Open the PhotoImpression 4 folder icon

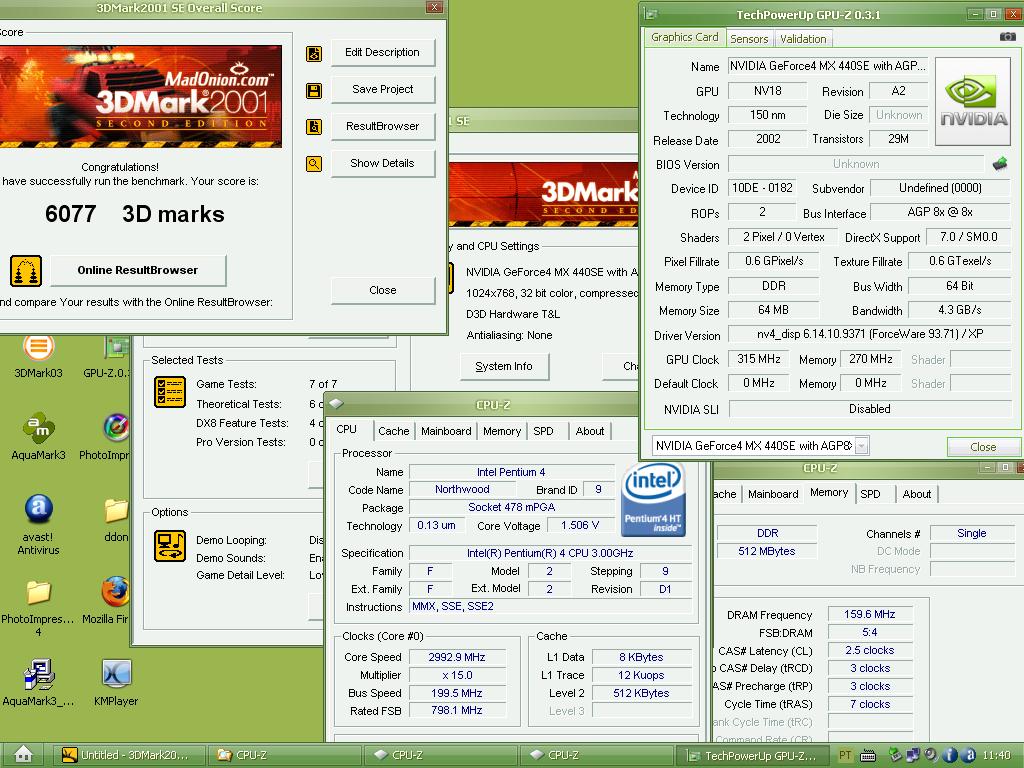39,592
